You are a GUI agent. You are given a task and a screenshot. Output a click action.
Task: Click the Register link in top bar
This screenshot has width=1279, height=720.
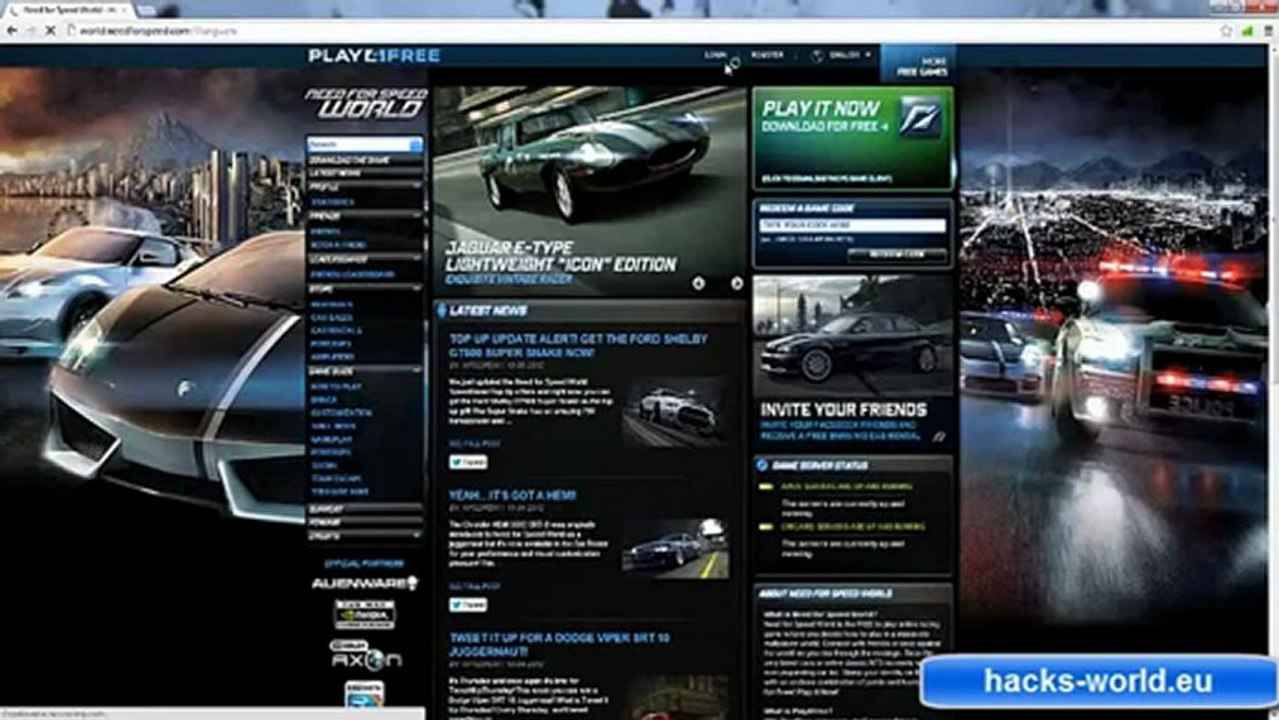(x=768, y=56)
